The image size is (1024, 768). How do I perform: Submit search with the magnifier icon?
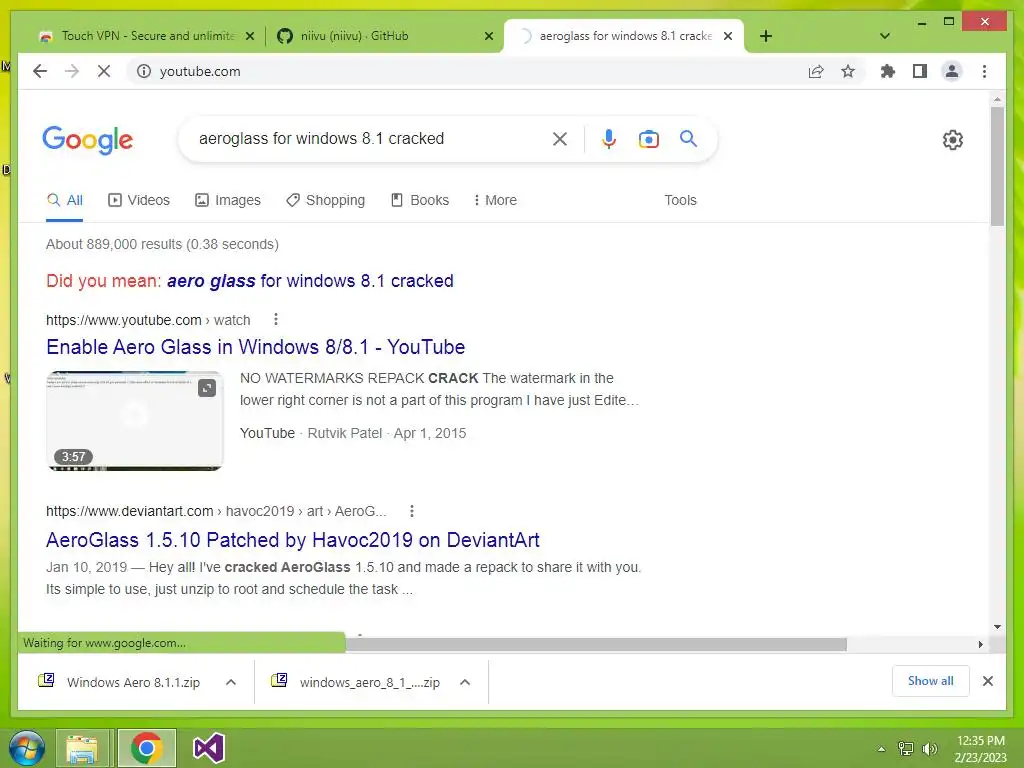[x=688, y=138]
